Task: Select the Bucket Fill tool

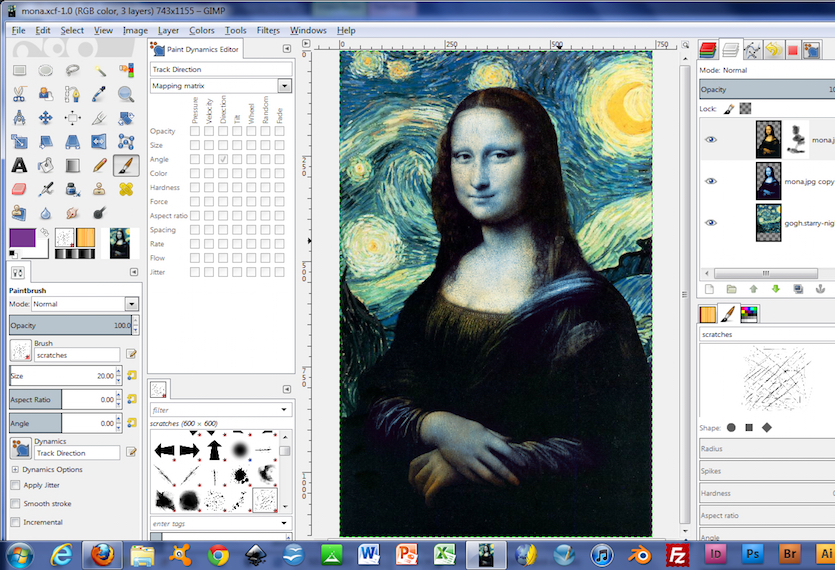Action: coord(46,166)
